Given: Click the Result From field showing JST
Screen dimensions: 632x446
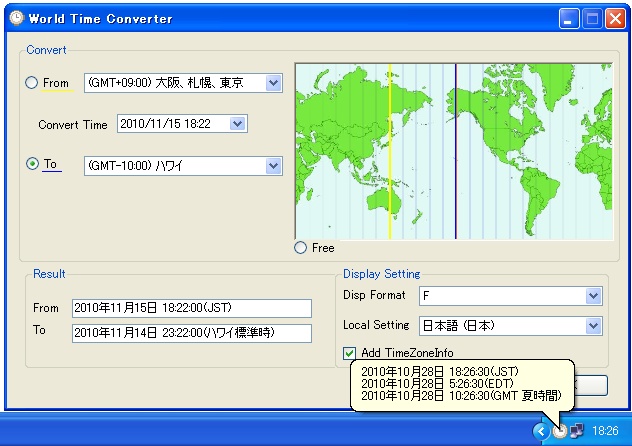Looking at the screenshot, I should 192,308.
